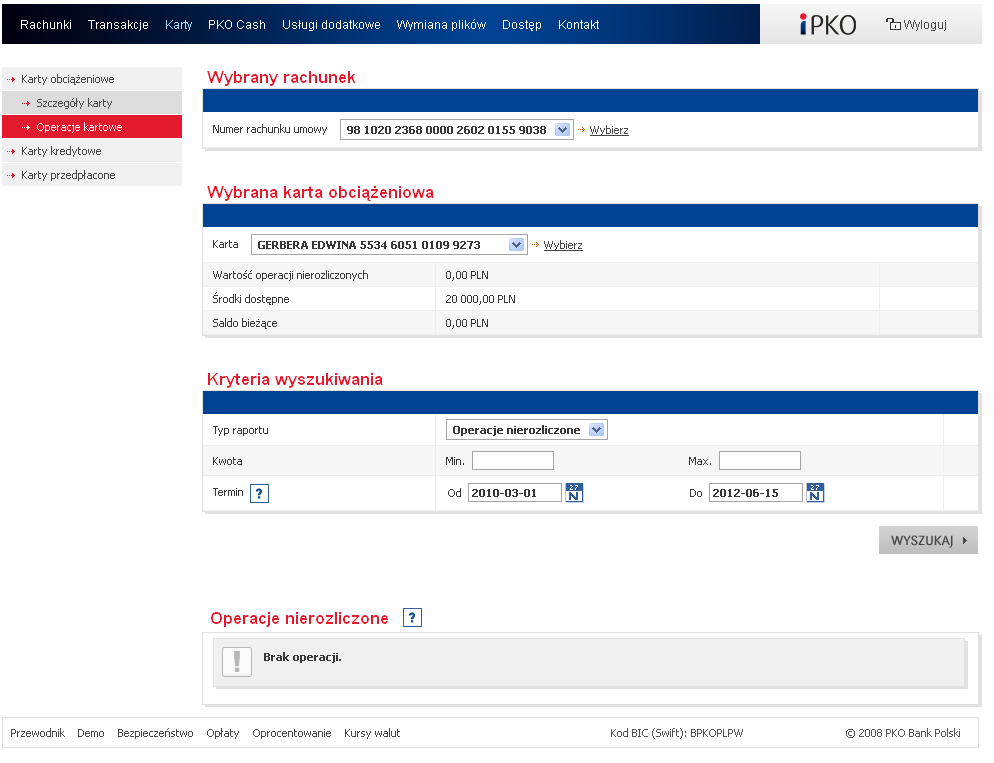Open the Przewodnik footer link
The height and width of the screenshot is (763, 994).
tap(37, 733)
